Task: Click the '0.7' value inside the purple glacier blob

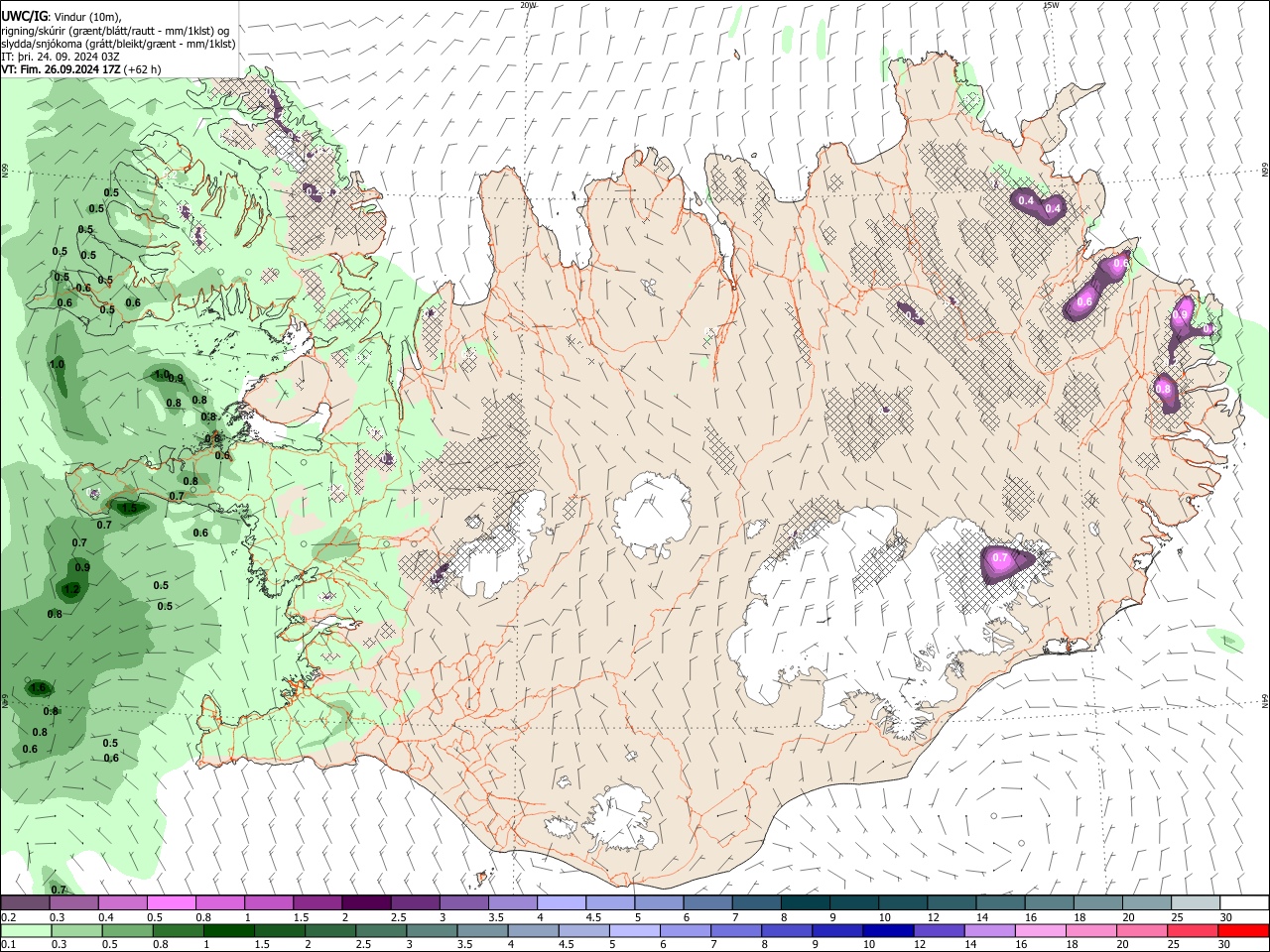Action: 1000,559
